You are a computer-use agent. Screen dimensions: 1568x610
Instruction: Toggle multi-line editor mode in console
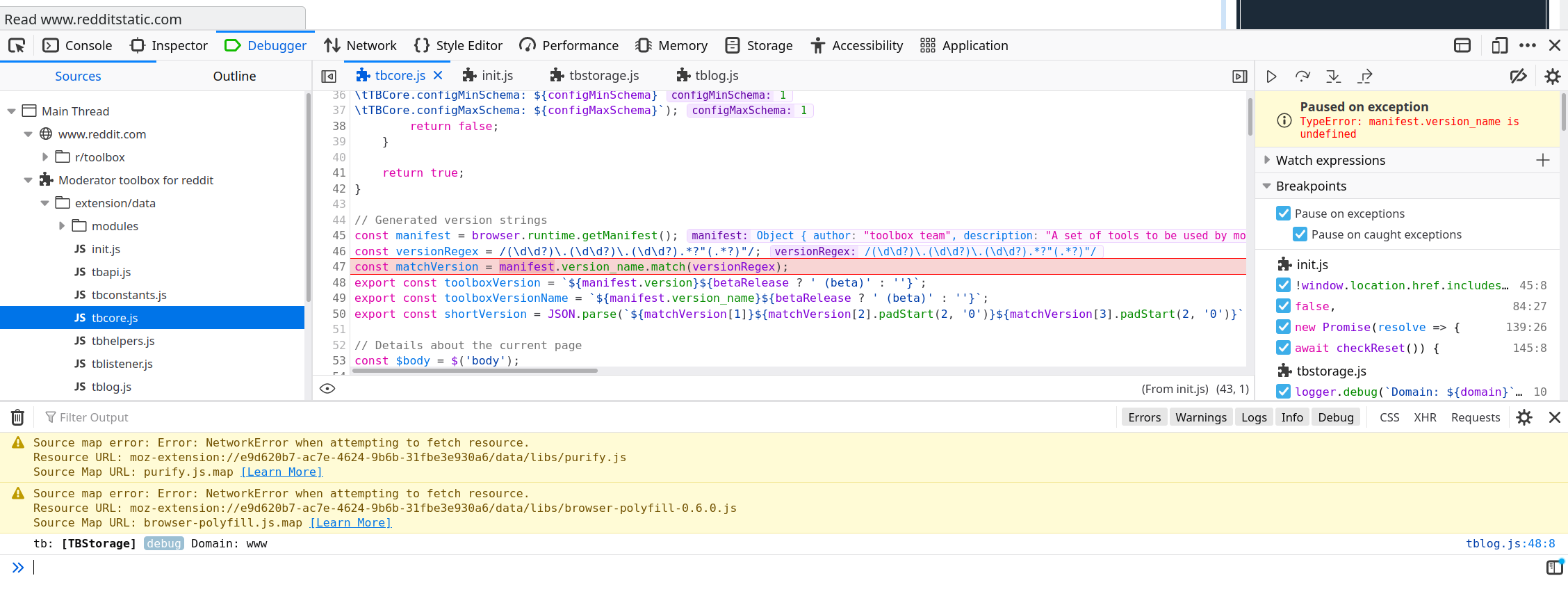[1554, 568]
